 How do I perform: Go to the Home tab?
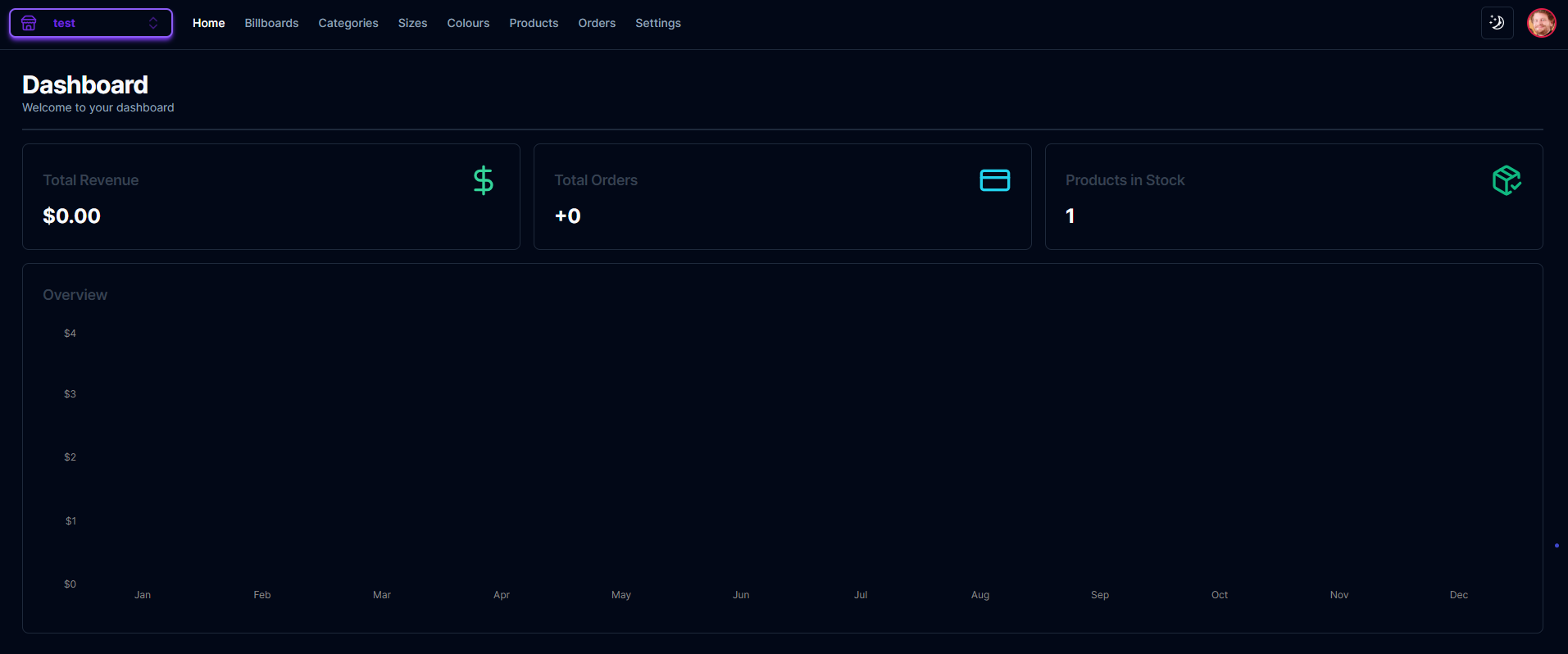click(208, 23)
